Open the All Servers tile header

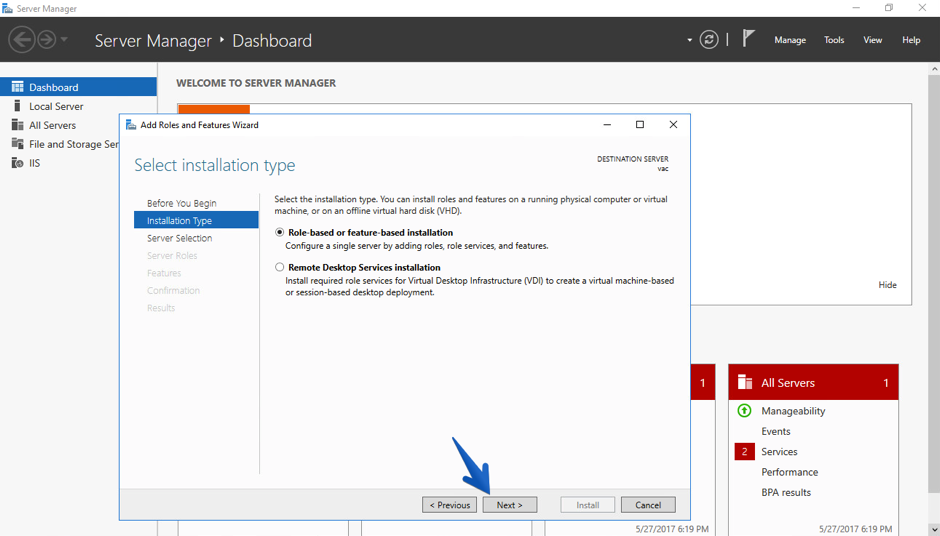[x=813, y=383]
